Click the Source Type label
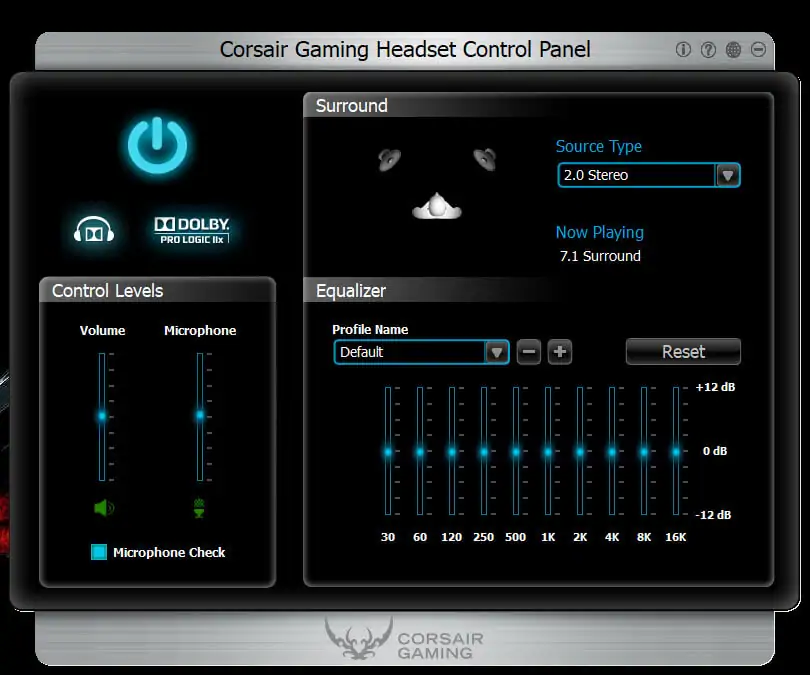 tap(599, 146)
